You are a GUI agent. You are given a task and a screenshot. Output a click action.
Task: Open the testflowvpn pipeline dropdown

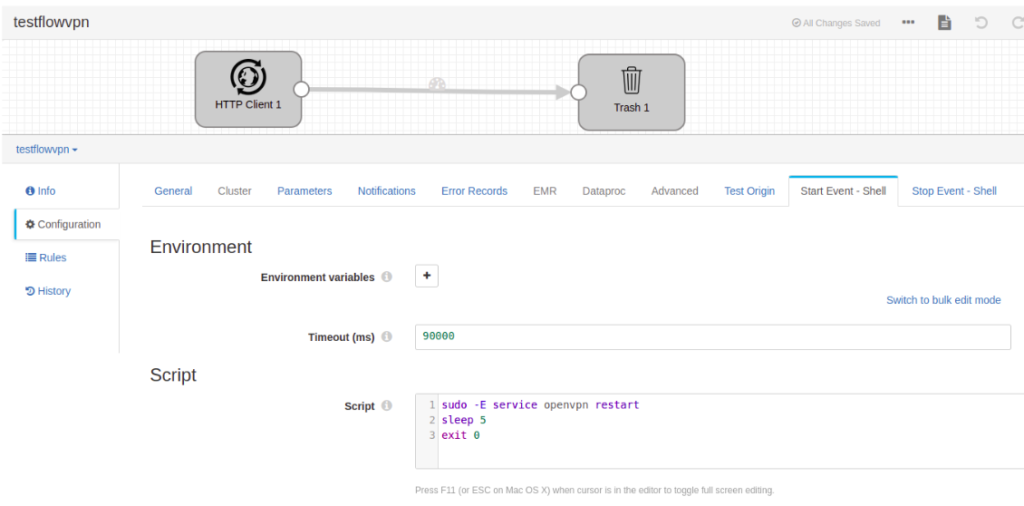coord(47,150)
